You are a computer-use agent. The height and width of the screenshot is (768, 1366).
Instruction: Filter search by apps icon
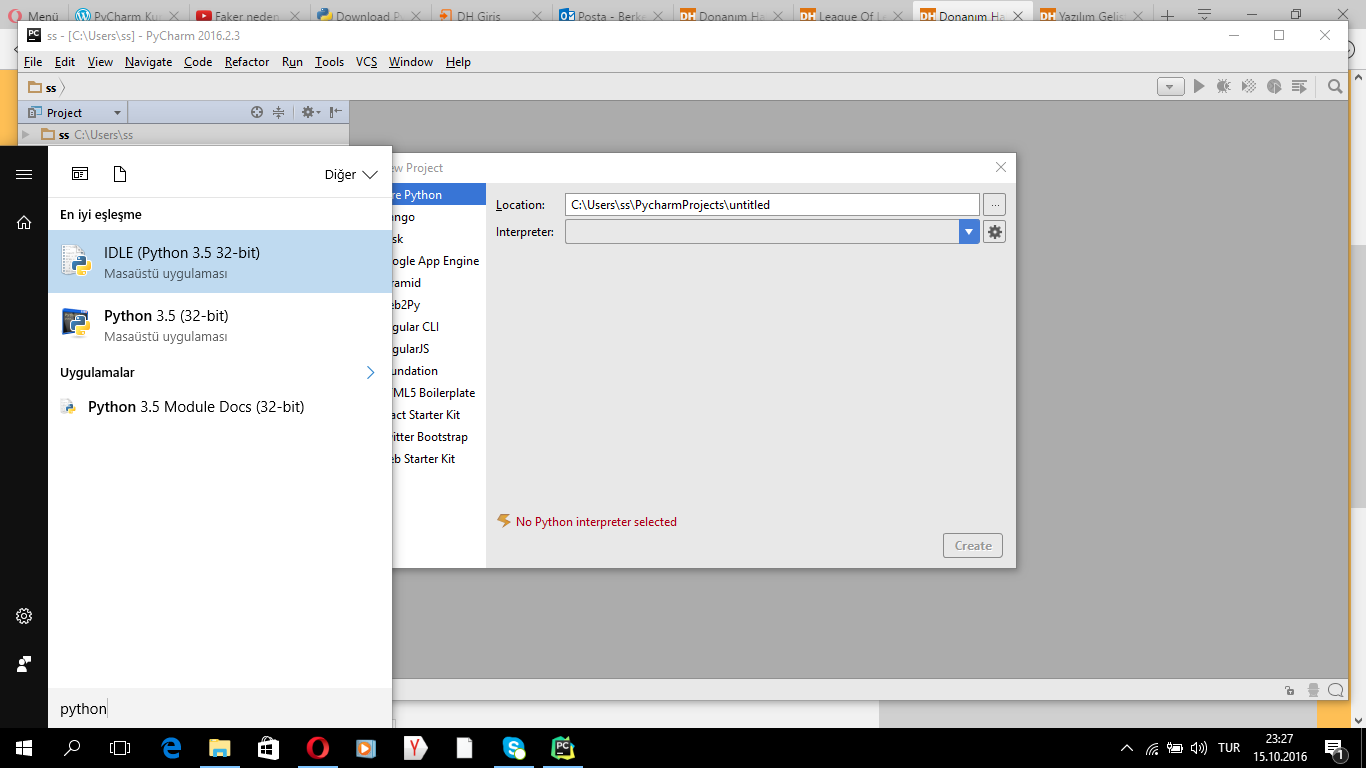click(x=80, y=174)
